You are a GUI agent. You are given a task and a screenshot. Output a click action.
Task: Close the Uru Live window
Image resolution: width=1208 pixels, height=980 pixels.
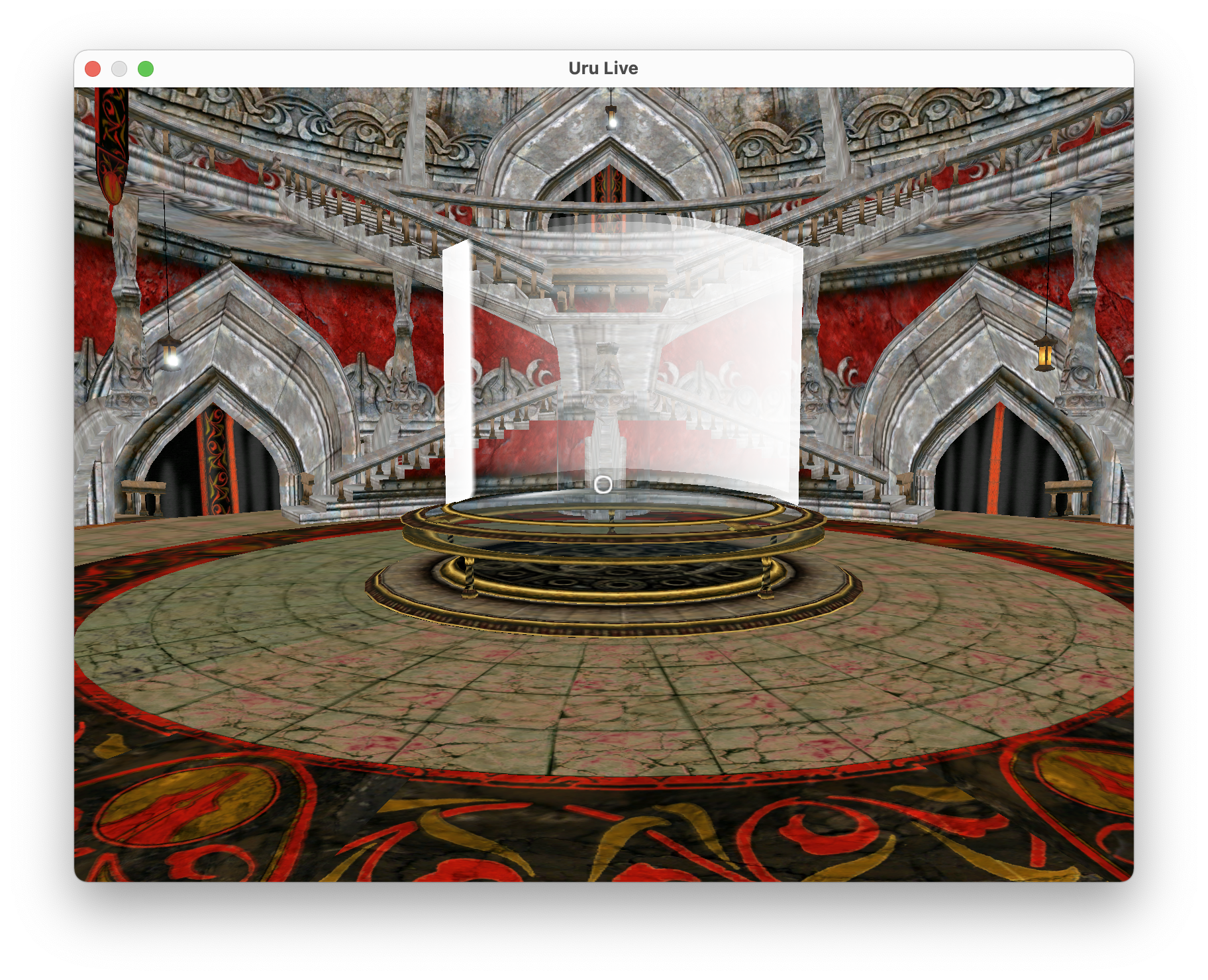click(x=93, y=69)
